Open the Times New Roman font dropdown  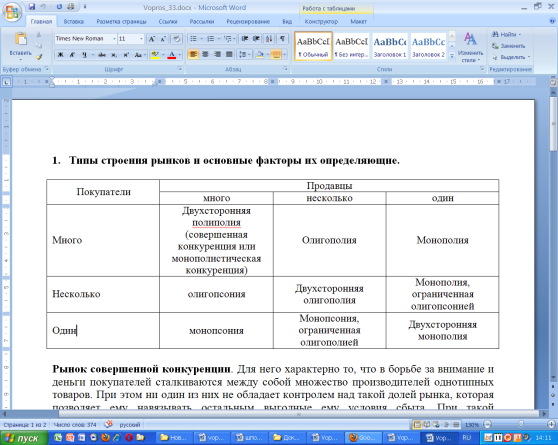point(114,38)
